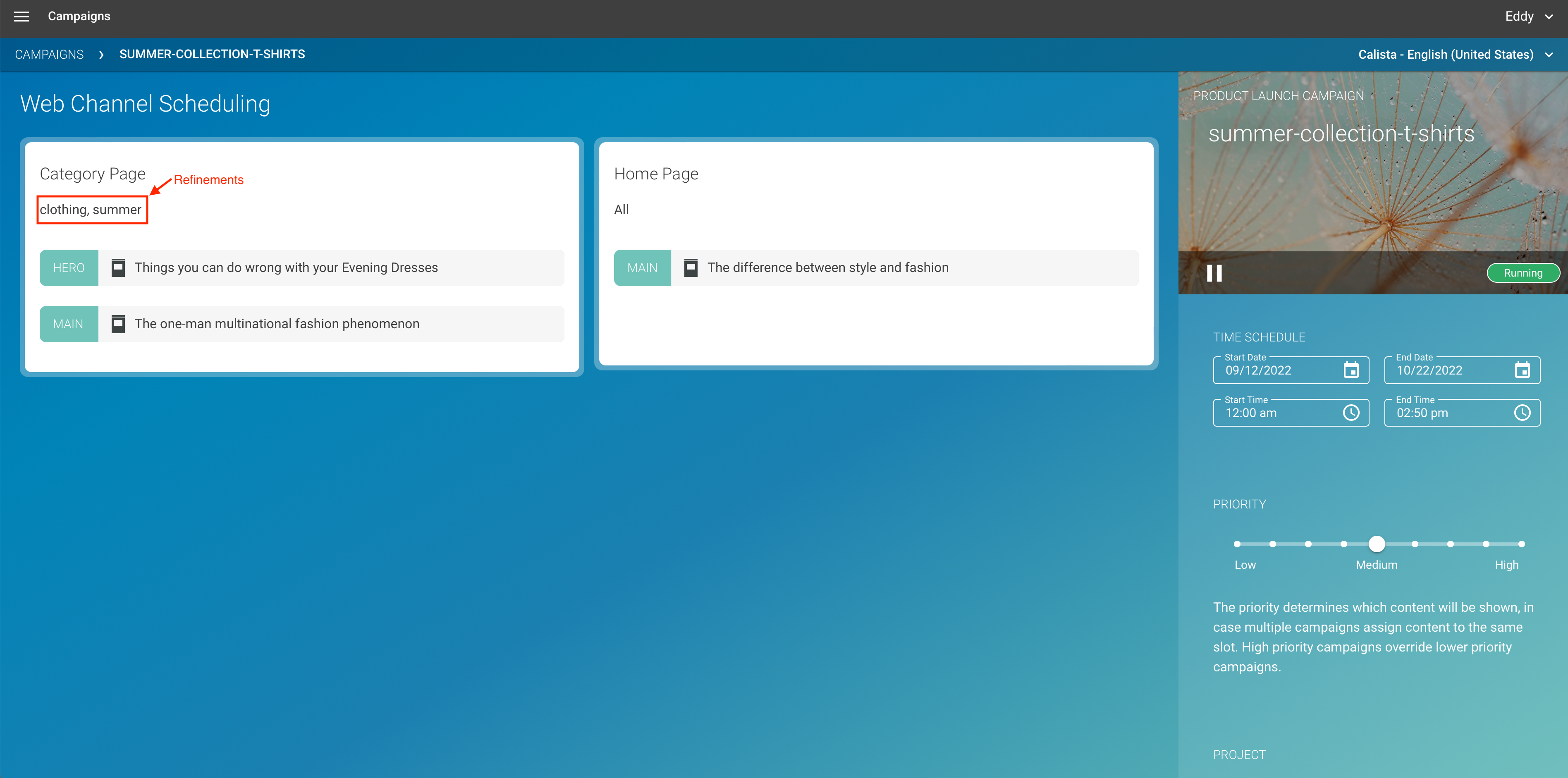Viewport: 1568px width, 778px height.
Task: Open the hamburger navigation menu
Action: [x=22, y=17]
